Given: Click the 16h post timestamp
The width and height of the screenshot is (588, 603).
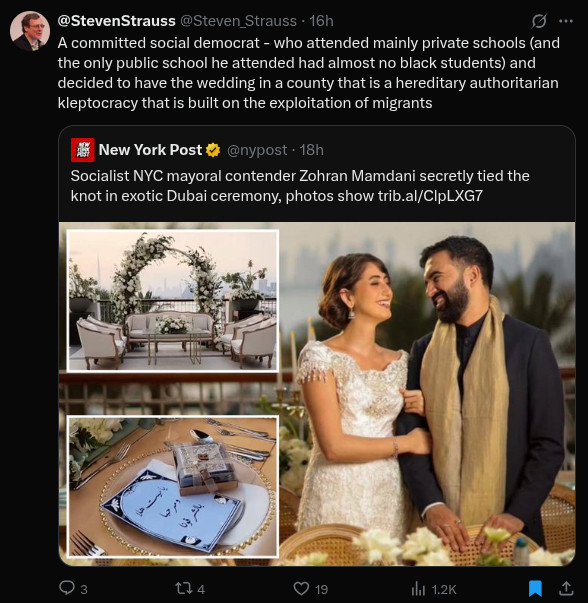Looking at the screenshot, I should (x=321, y=21).
